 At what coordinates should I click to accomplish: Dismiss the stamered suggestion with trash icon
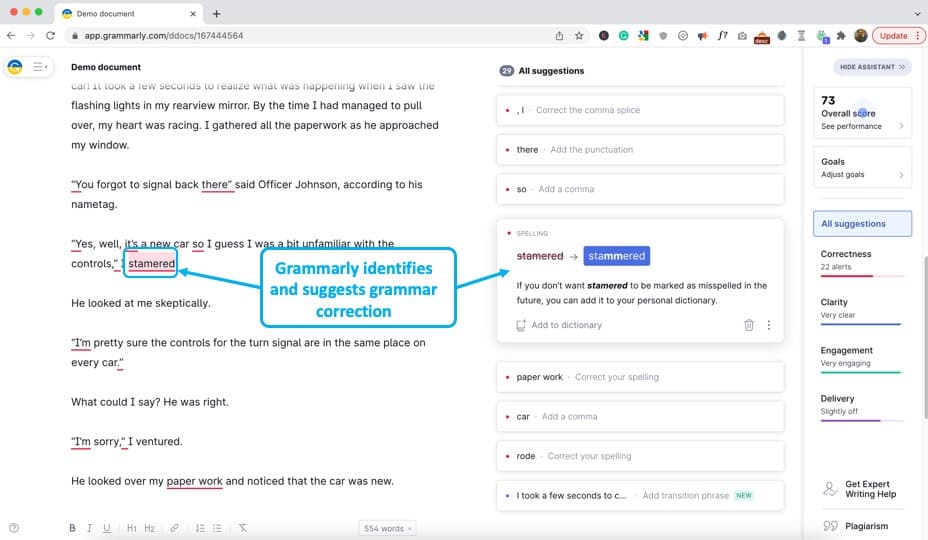pos(749,325)
